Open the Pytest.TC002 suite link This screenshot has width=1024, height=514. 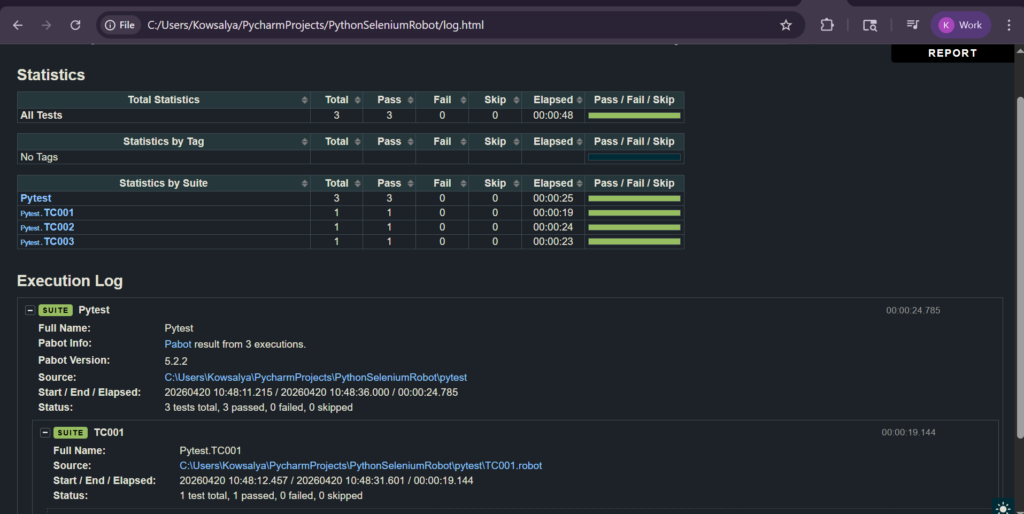pos(58,227)
